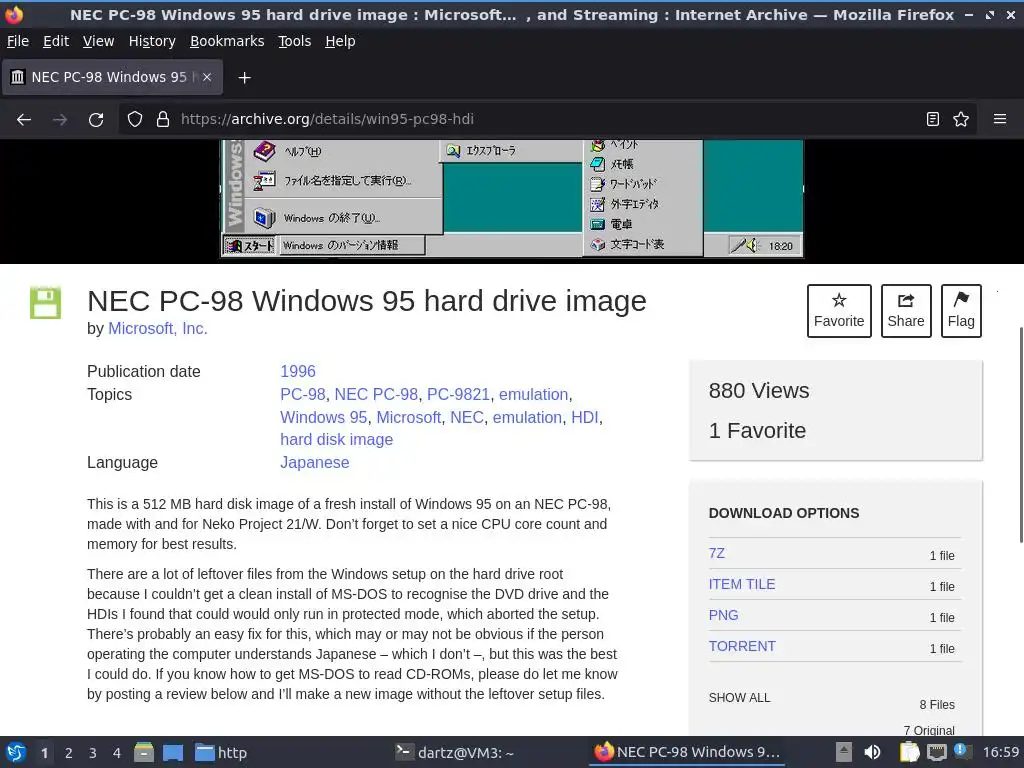Open the Edit menu
Image resolution: width=1024 pixels, height=768 pixels.
[56, 41]
